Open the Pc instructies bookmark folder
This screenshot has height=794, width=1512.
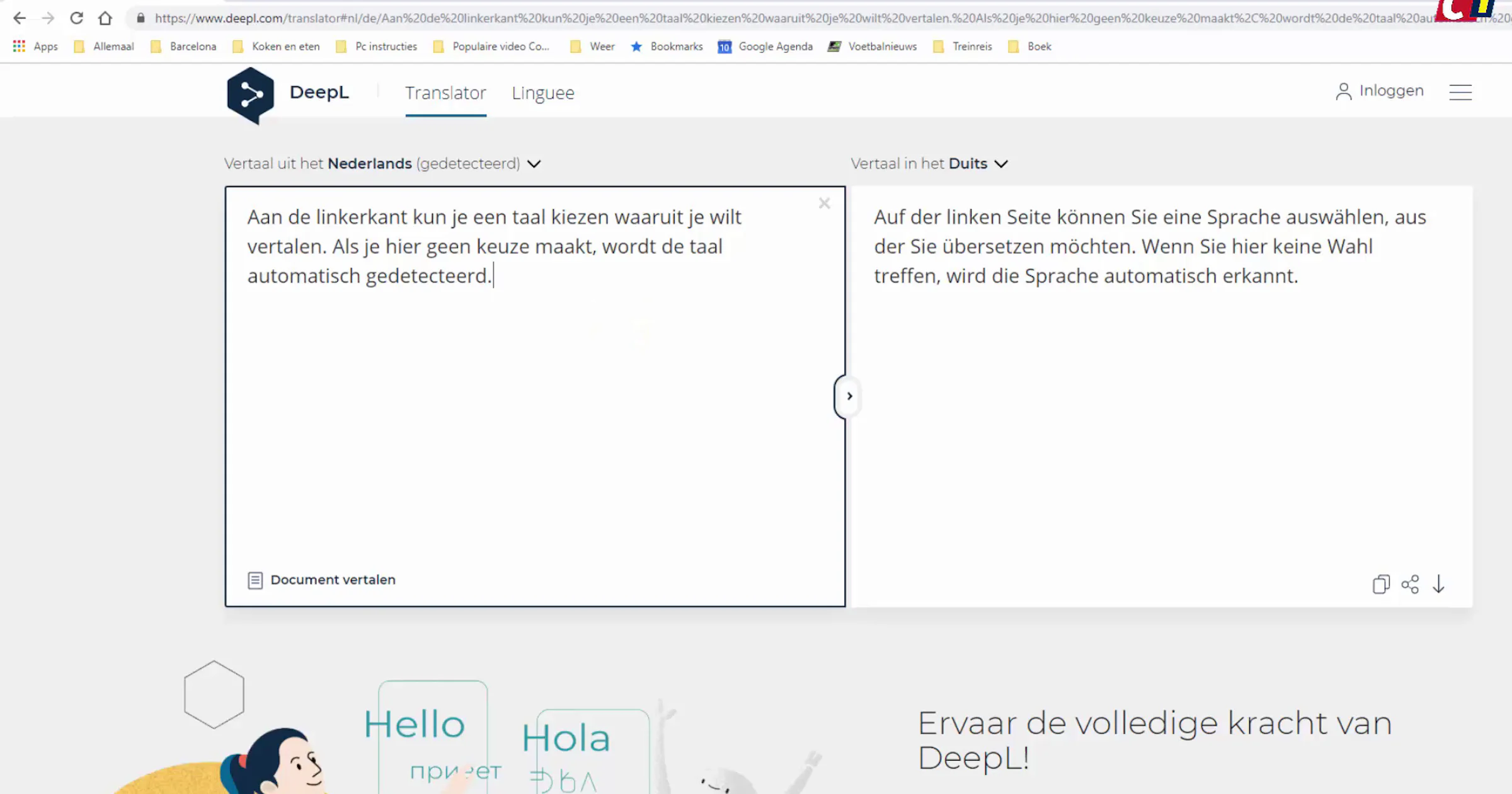(377, 46)
